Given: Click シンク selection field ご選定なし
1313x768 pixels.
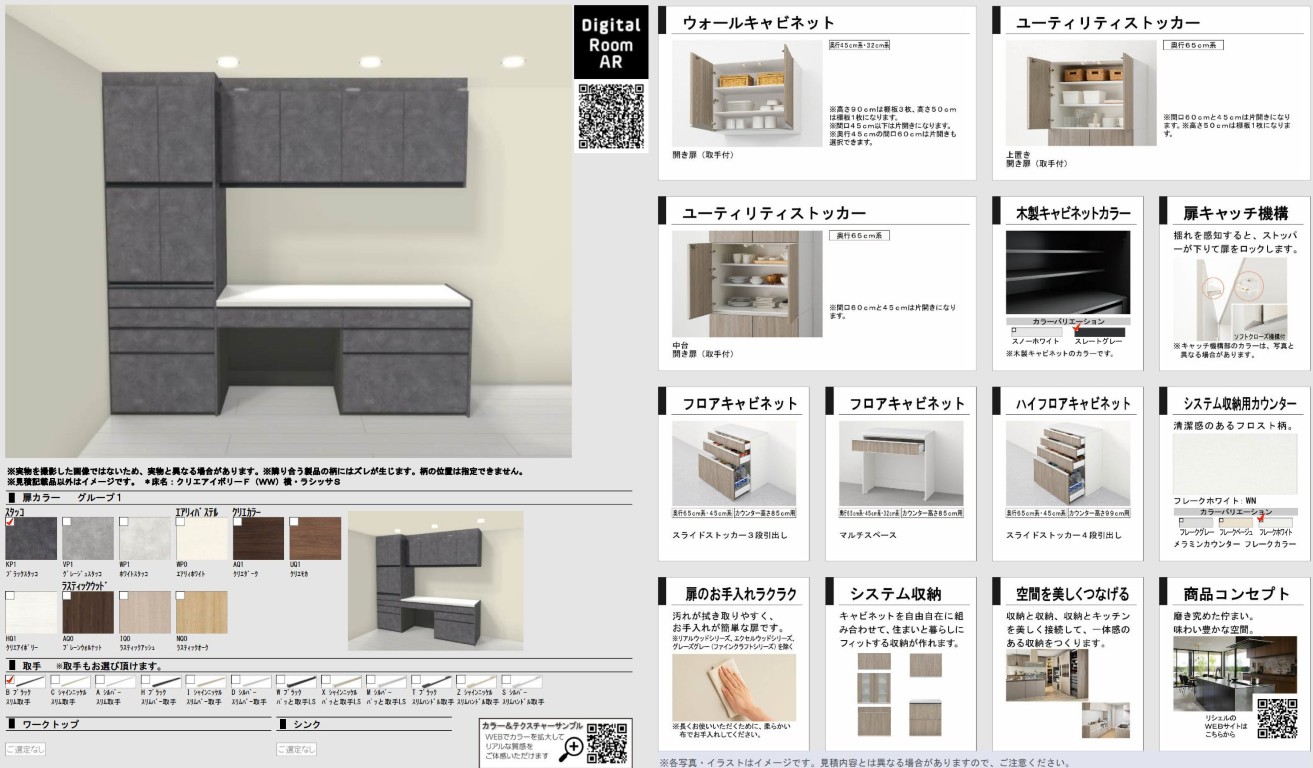Looking at the screenshot, I should click(x=296, y=749).
